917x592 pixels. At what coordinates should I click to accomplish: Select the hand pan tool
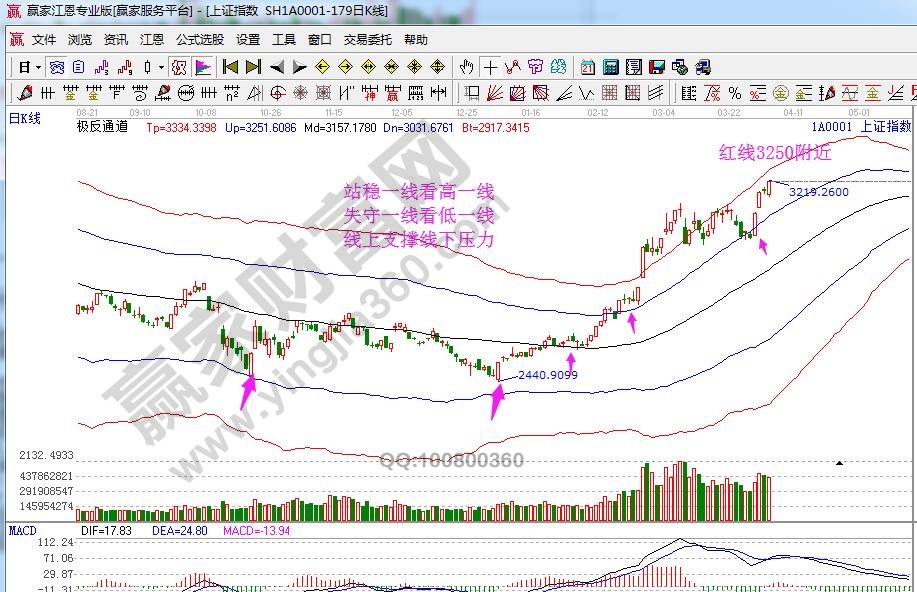point(466,67)
